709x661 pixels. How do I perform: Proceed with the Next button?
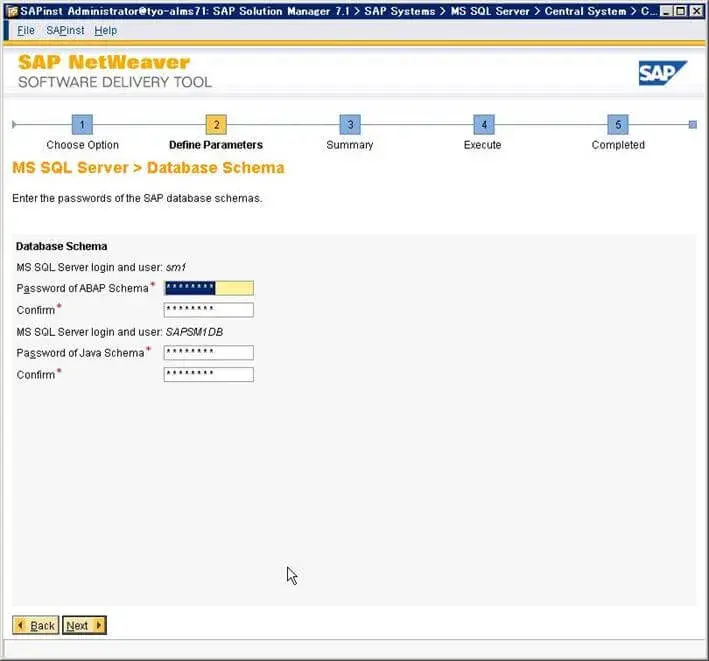pos(84,625)
